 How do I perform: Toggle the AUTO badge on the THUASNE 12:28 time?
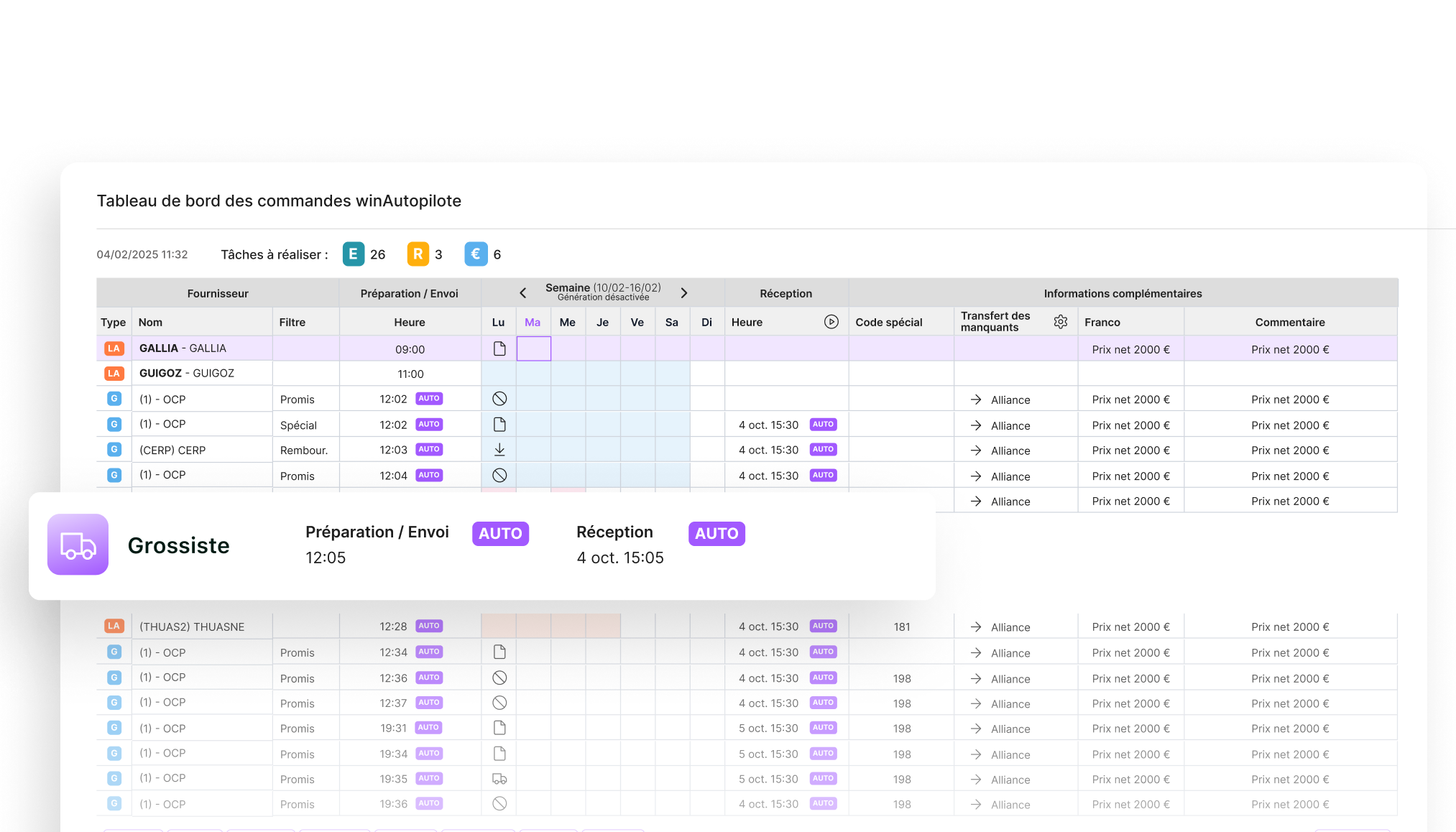429,627
